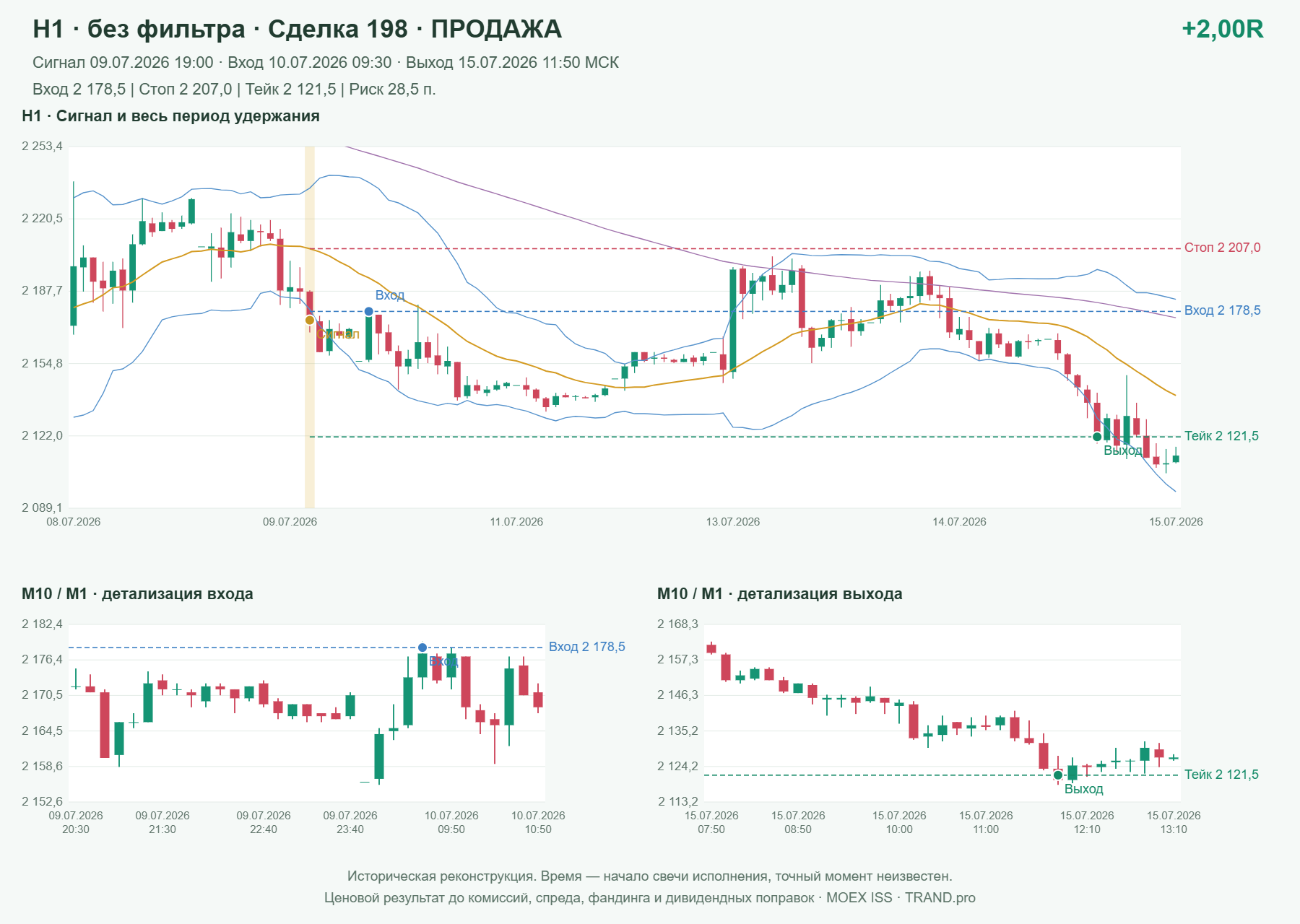Click the '2 182,4' axis label in entry chart

(42, 624)
